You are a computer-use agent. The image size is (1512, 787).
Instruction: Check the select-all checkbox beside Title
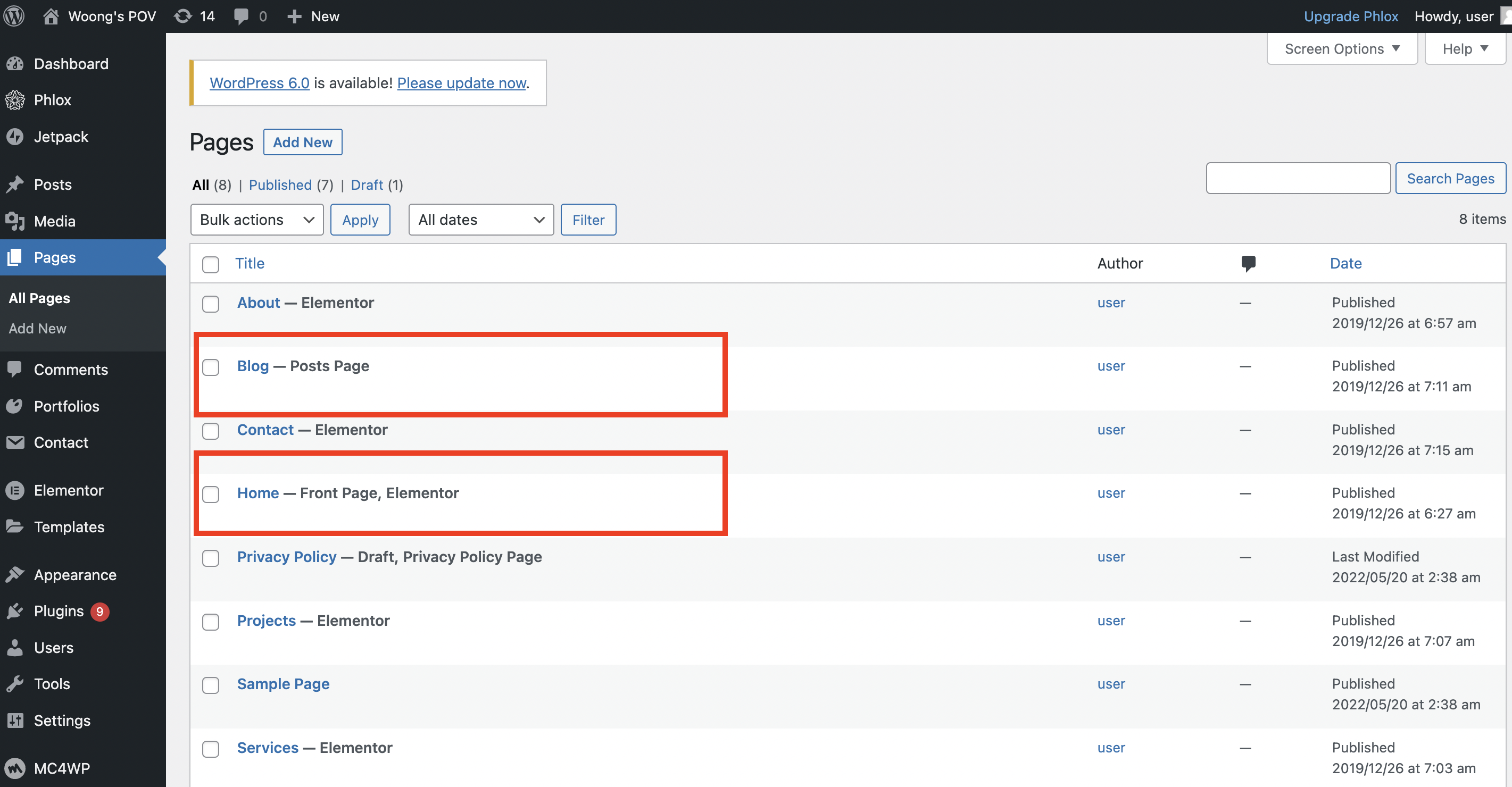211,264
